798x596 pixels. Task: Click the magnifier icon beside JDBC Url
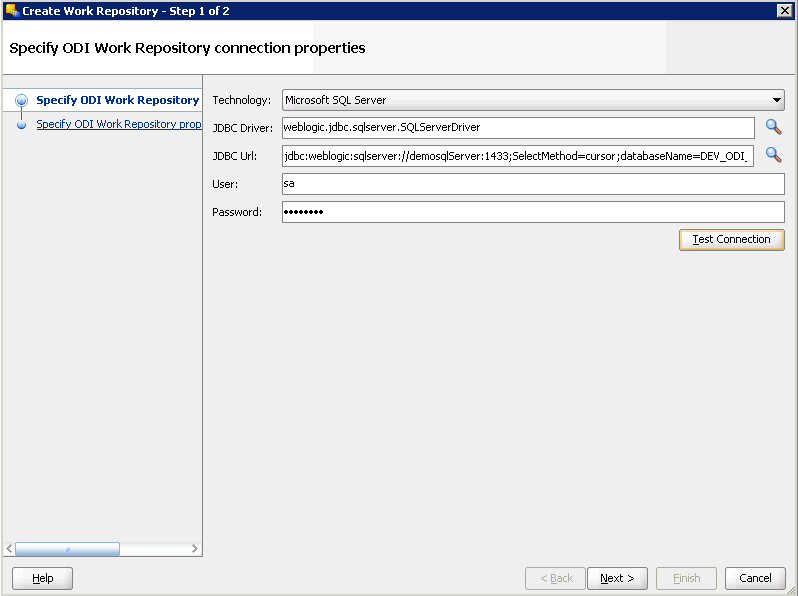tap(772, 155)
